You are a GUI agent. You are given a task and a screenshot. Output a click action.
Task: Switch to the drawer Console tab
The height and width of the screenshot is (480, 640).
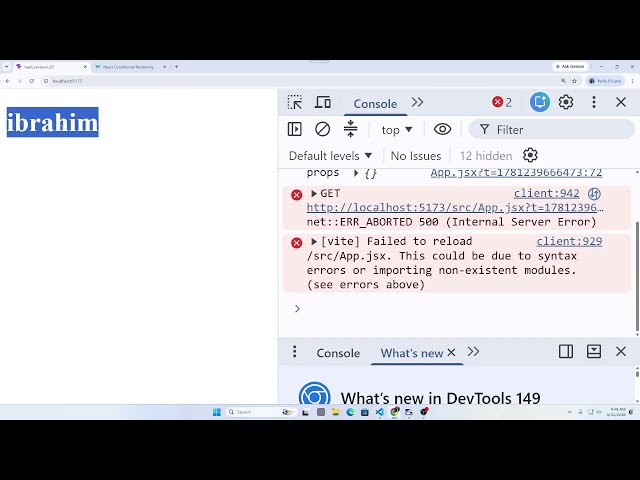(x=338, y=353)
